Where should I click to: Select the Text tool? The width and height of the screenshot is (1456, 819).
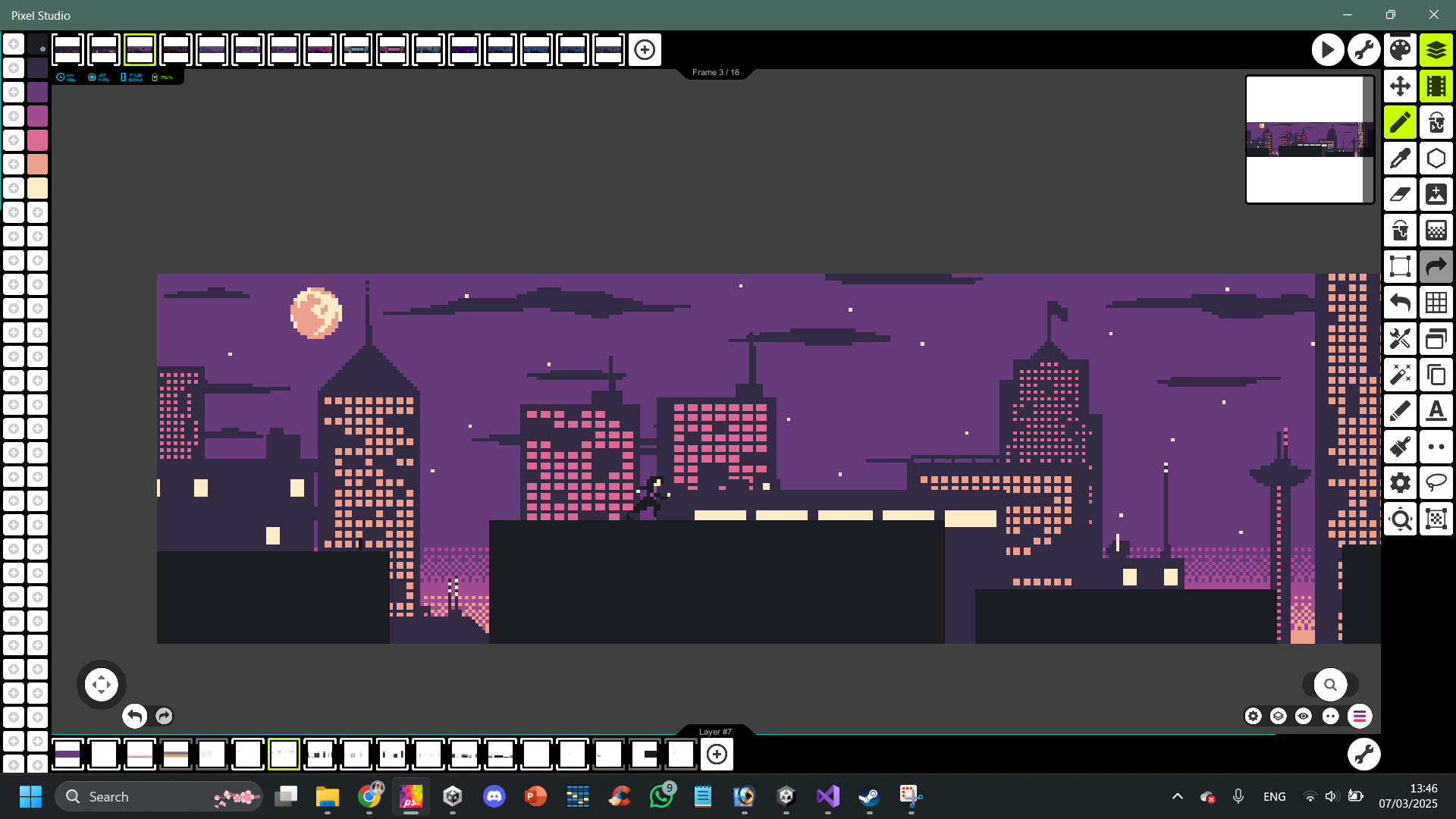1436,411
